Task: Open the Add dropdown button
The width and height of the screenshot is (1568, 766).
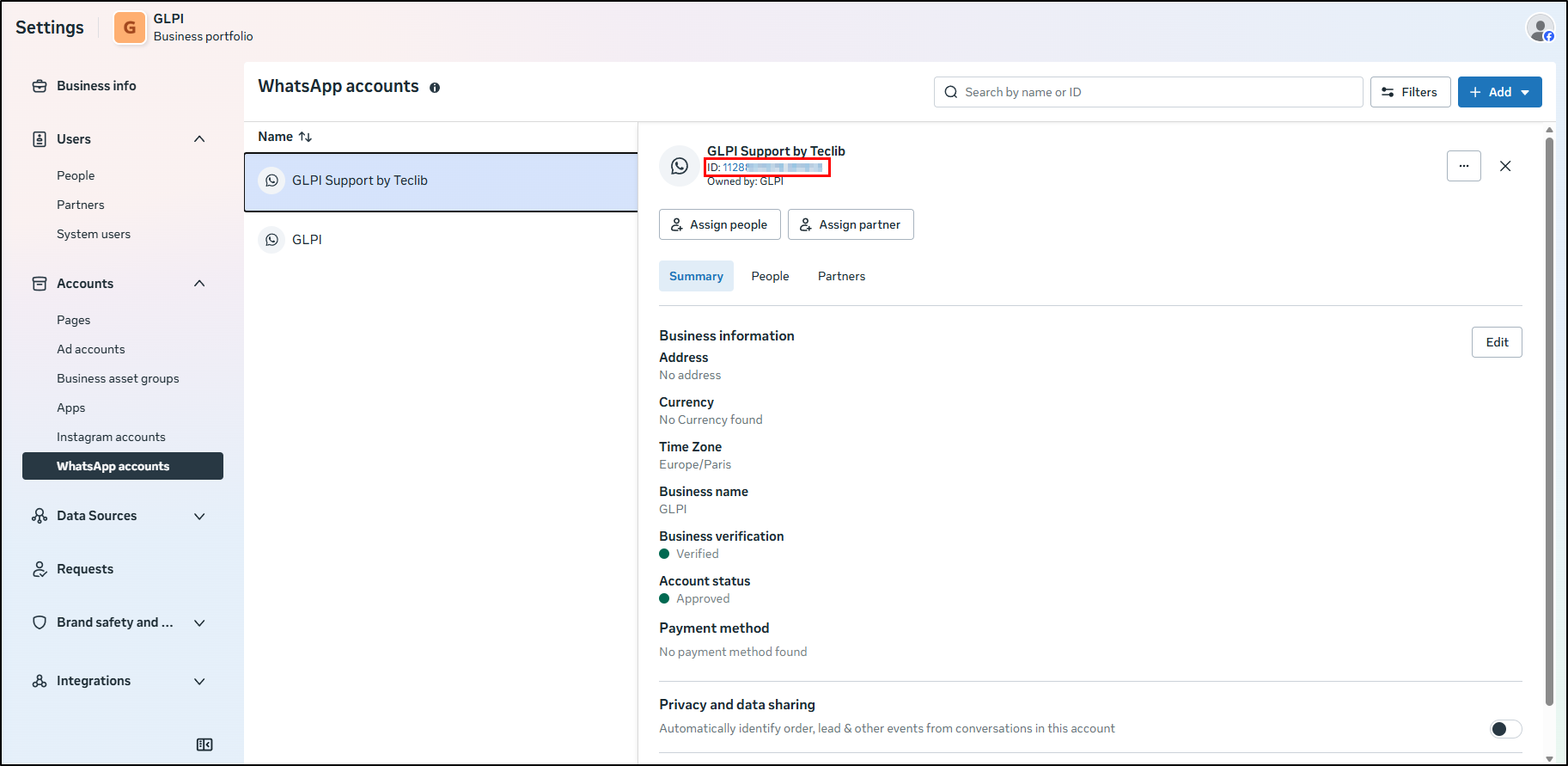Action: coord(1499,92)
